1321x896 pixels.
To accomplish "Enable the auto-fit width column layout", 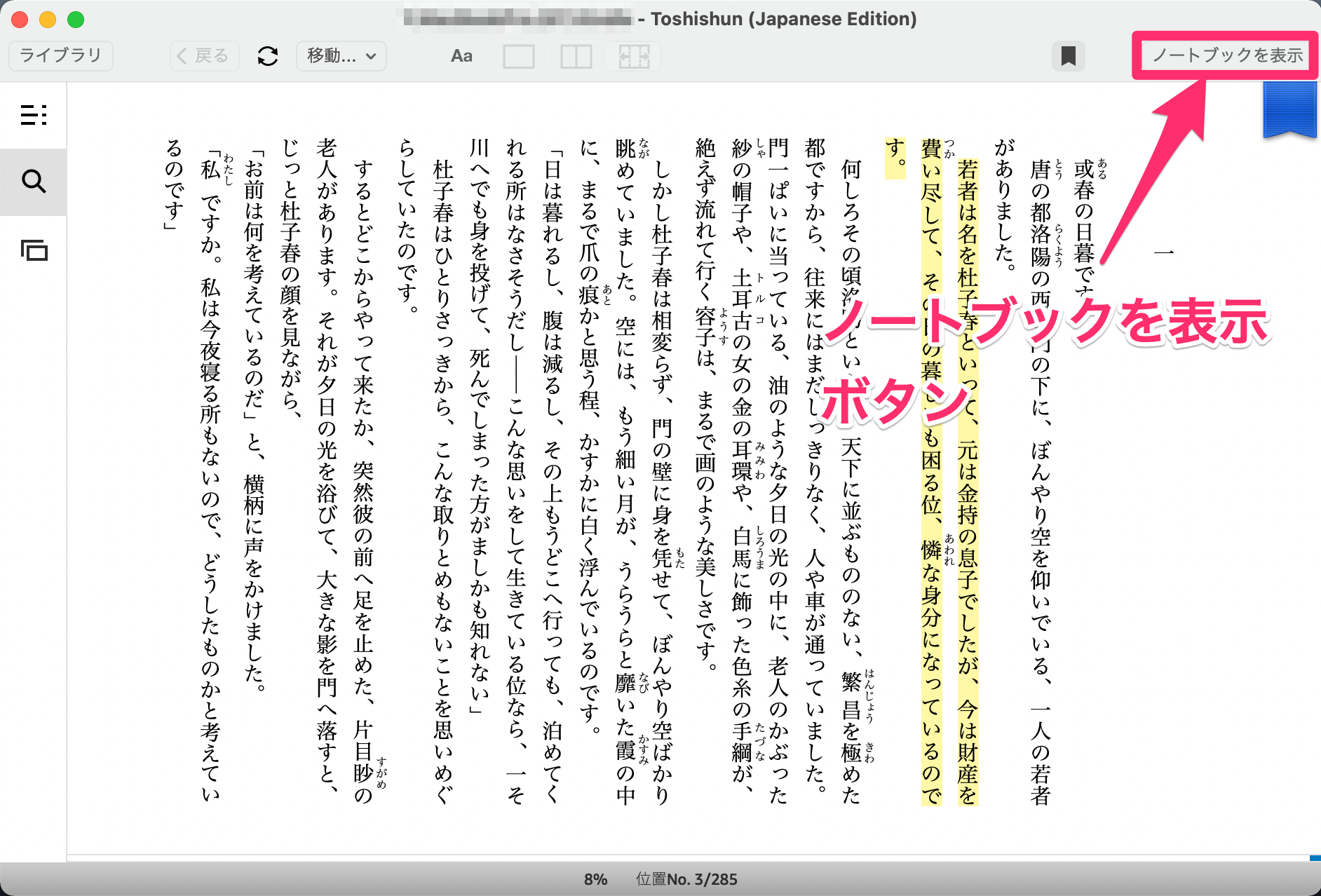I will pyautogui.click(x=634, y=56).
